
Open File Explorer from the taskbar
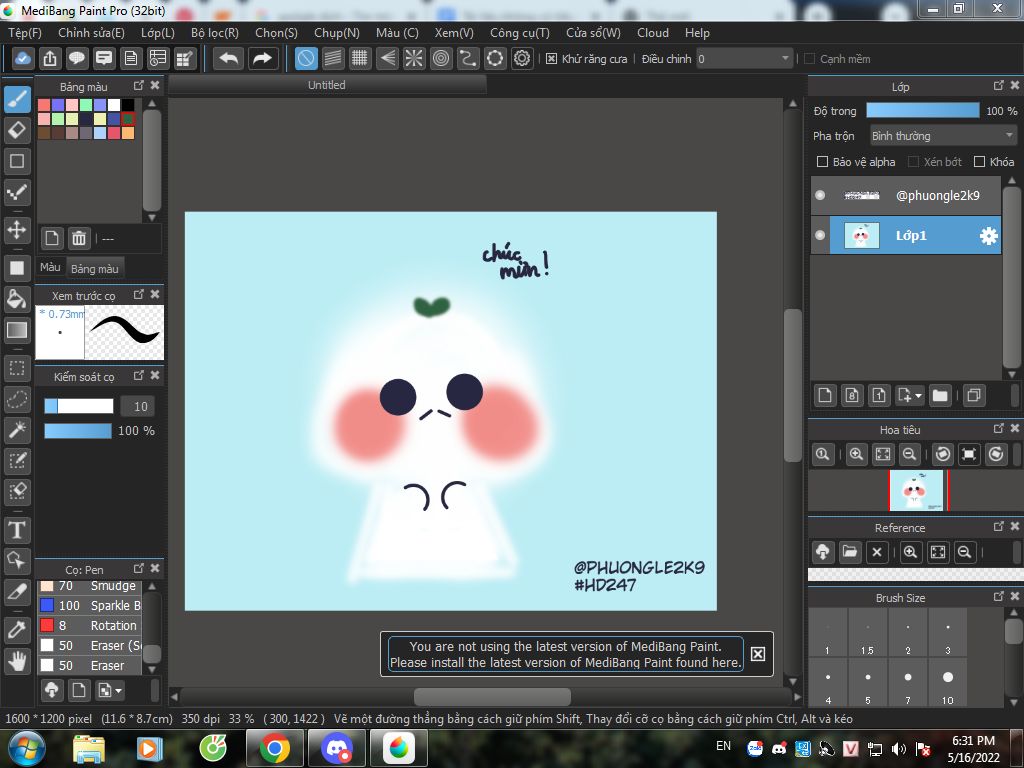(88, 748)
